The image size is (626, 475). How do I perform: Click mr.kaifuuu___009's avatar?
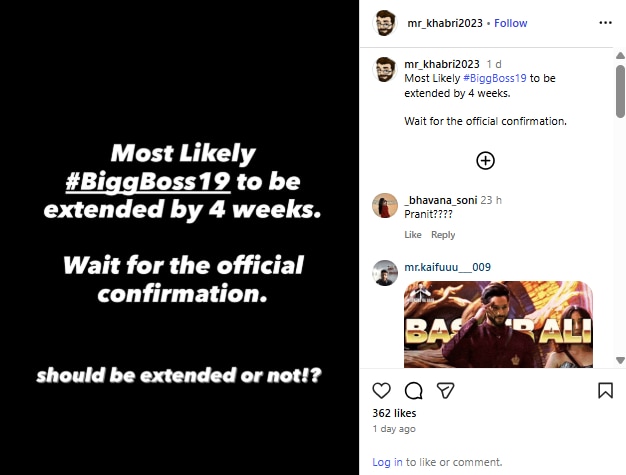pos(385,271)
